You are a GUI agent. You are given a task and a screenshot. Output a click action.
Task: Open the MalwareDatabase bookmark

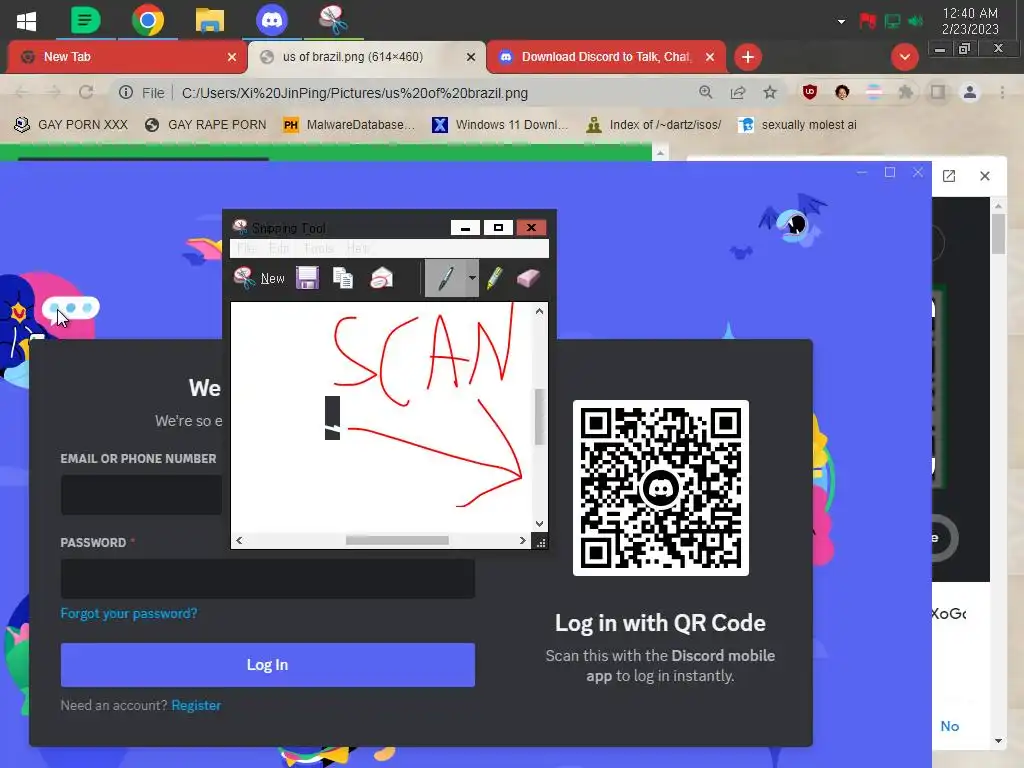(x=349, y=125)
